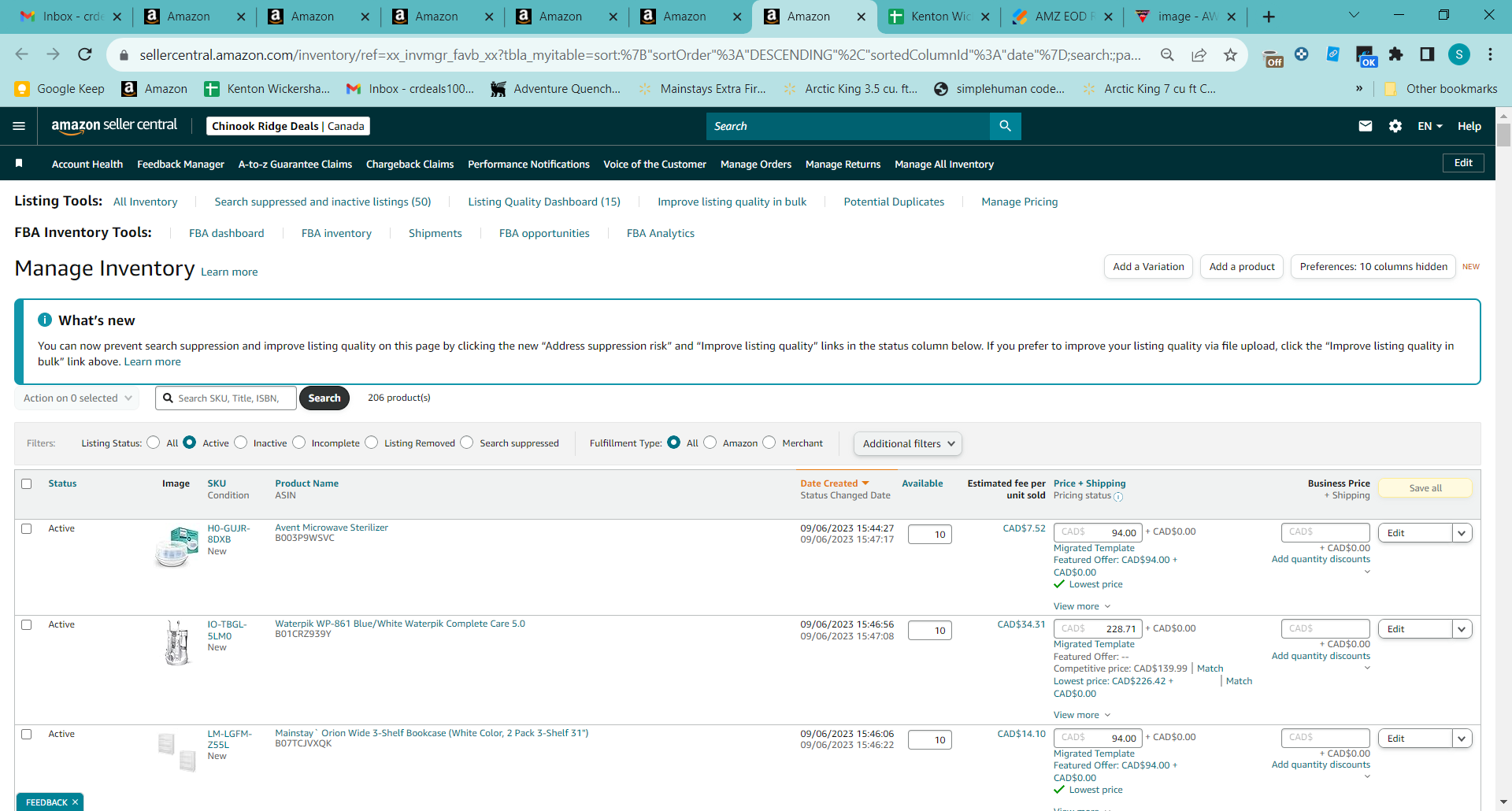The height and width of the screenshot is (811, 1512).
Task: Expand View more for Waterpik pricing
Action: (x=1082, y=715)
